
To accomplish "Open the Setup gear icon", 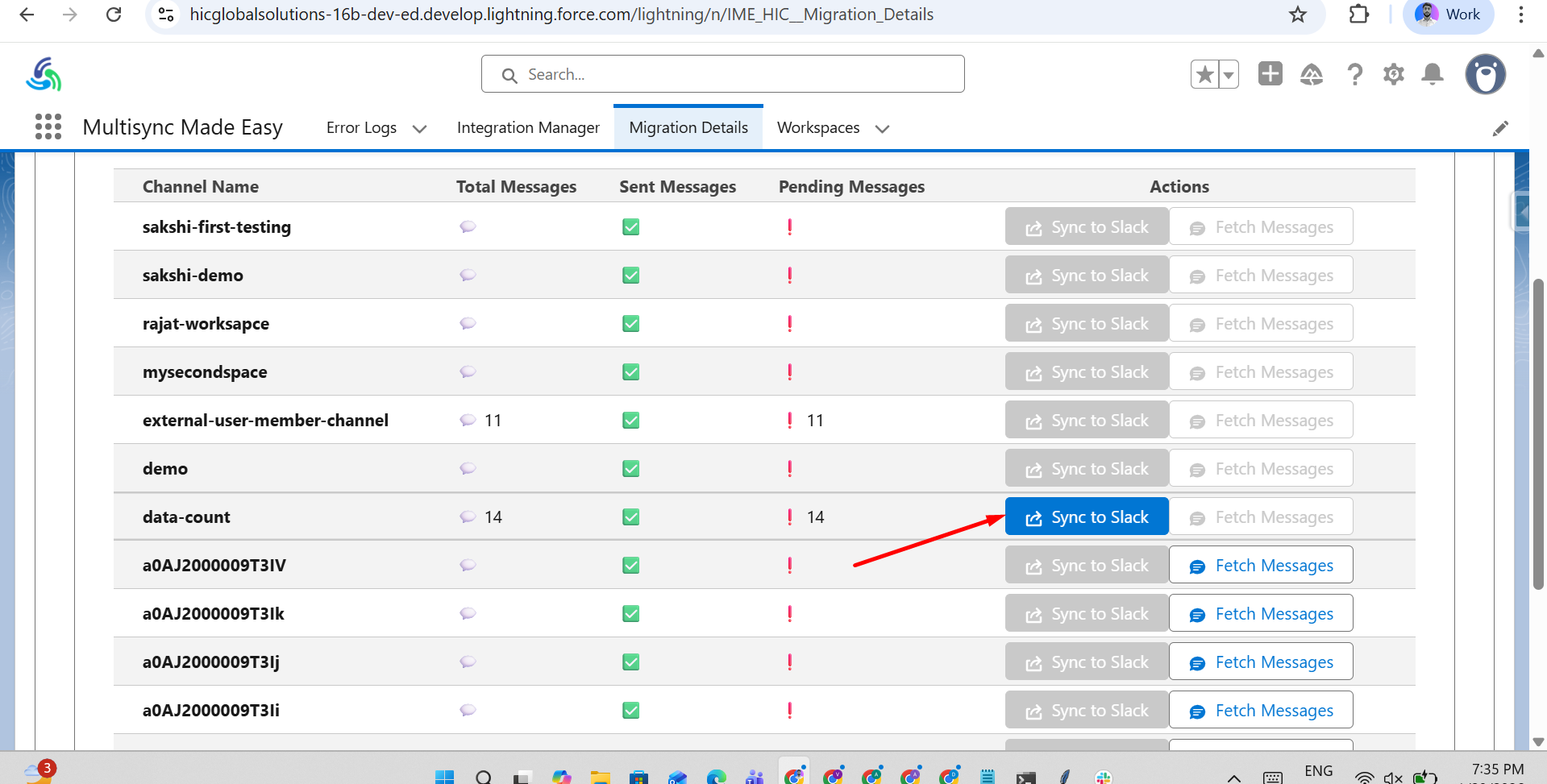I will tap(1394, 75).
